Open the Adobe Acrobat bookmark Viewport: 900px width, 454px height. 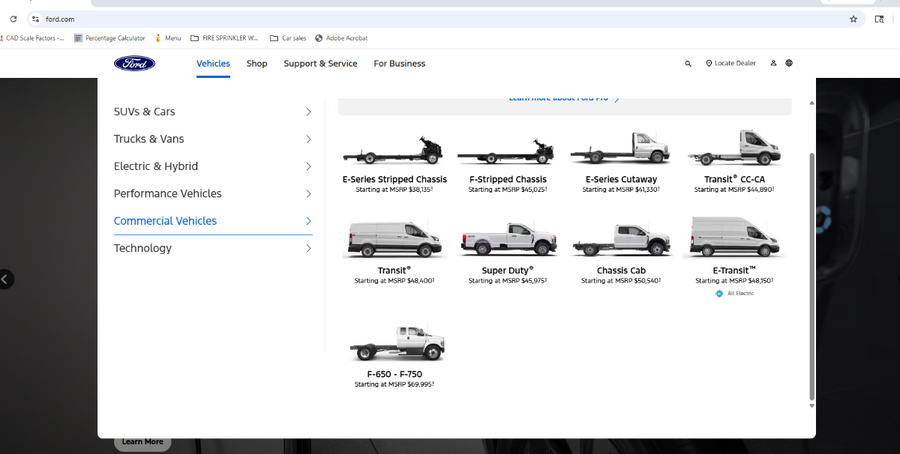tap(341, 38)
